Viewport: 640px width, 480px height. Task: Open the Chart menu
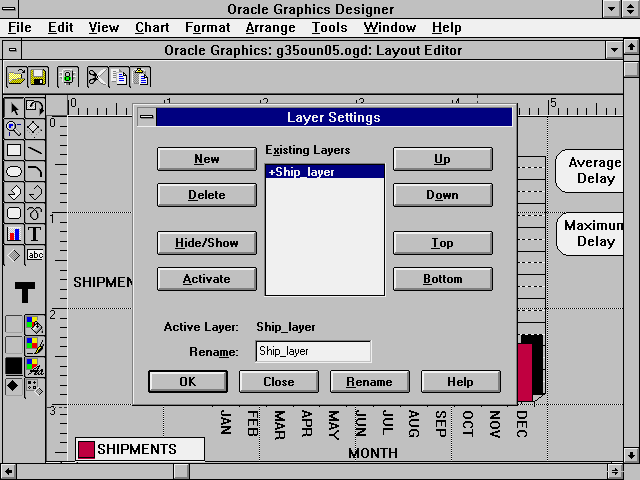click(x=152, y=28)
